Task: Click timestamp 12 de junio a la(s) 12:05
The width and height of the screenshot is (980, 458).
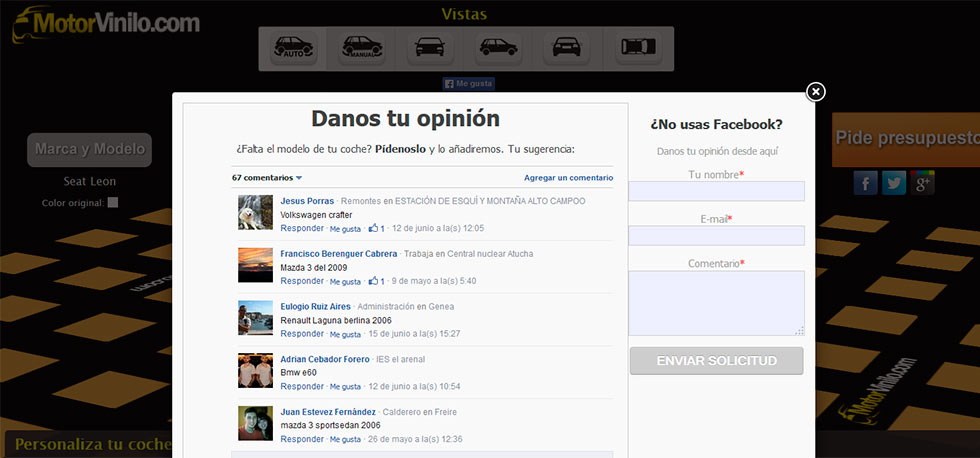Action: point(438,229)
